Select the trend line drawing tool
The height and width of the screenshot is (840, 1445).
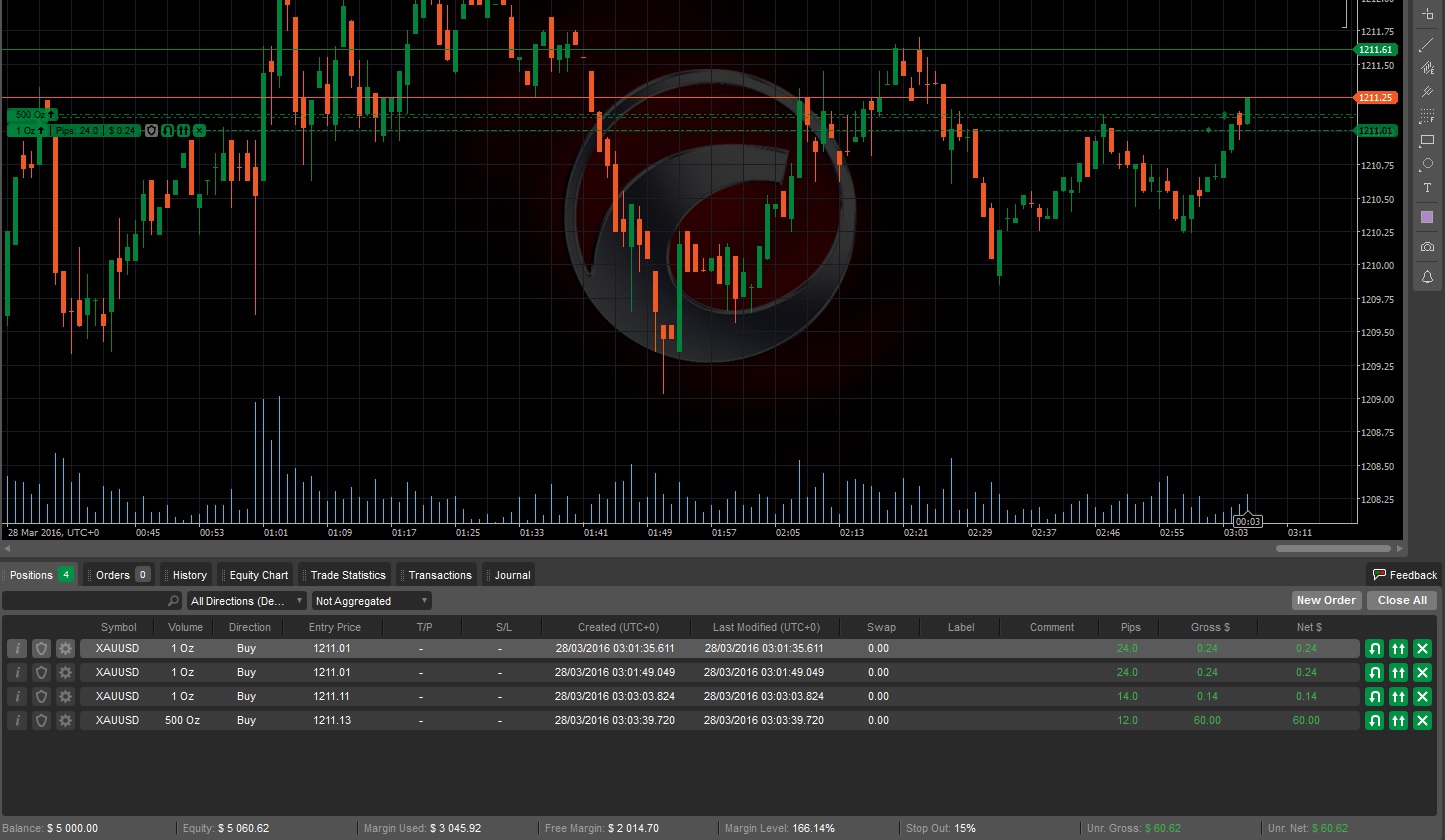point(1427,44)
